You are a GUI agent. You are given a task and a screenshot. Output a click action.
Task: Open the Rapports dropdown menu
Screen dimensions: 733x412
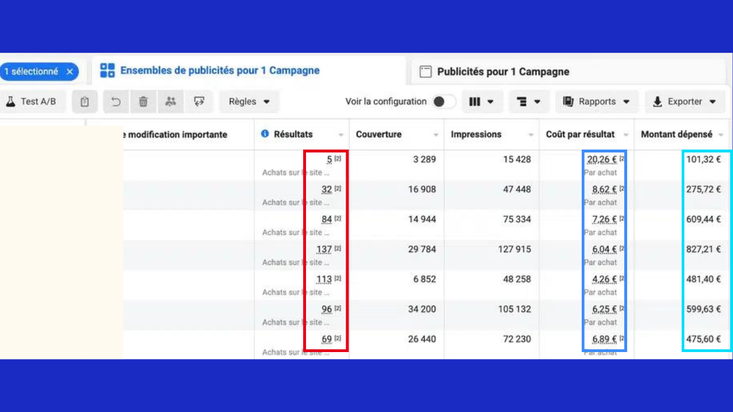596,101
